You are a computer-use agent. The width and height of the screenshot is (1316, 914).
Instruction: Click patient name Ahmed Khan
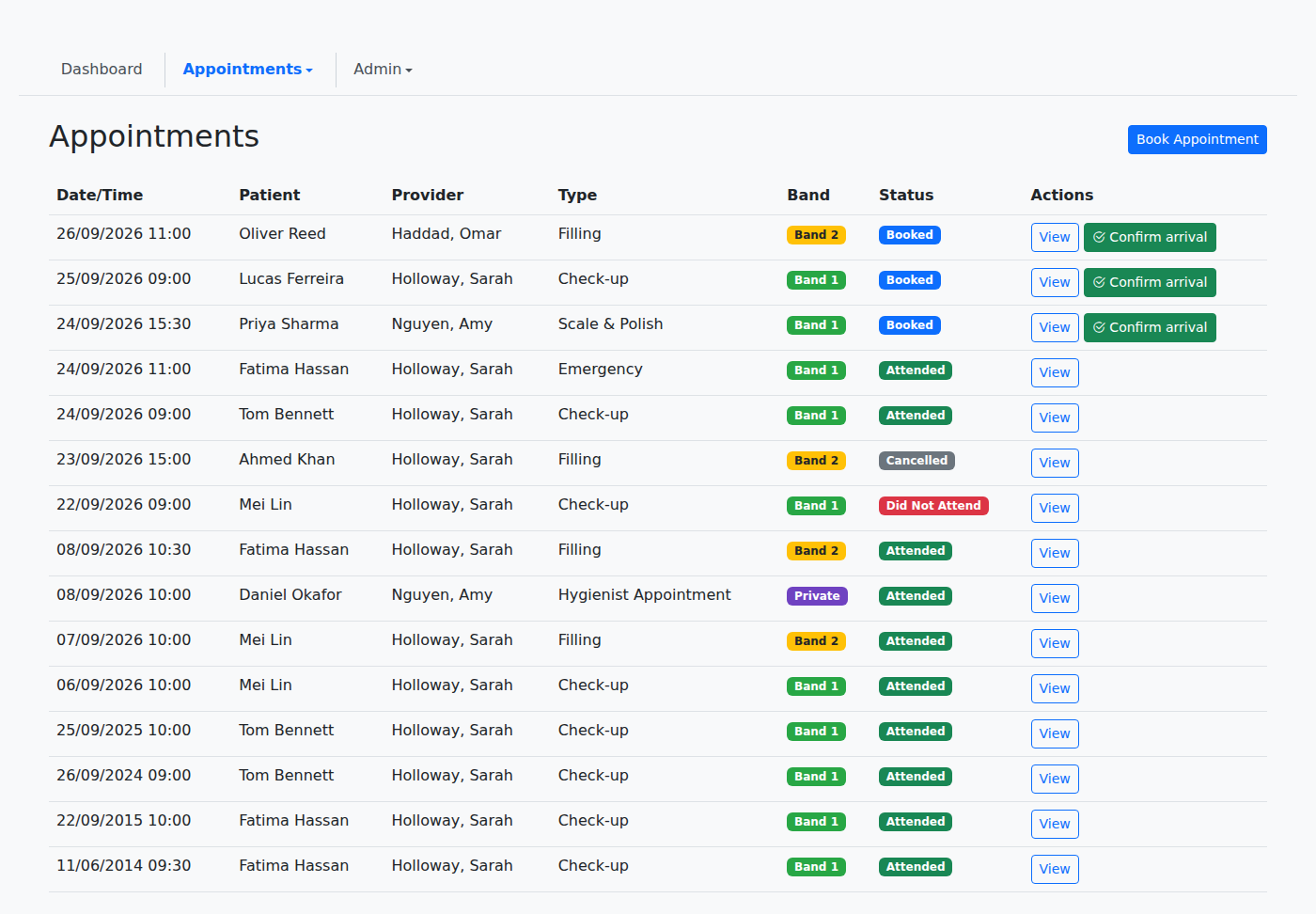click(x=287, y=459)
